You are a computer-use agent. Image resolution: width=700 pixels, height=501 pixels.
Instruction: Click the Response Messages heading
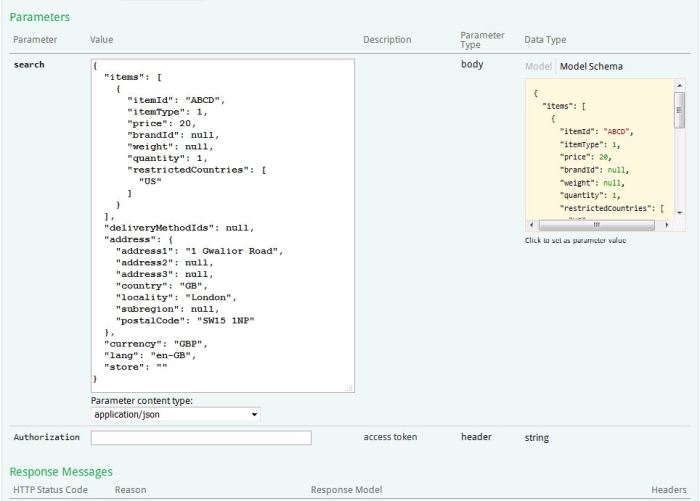(61, 472)
